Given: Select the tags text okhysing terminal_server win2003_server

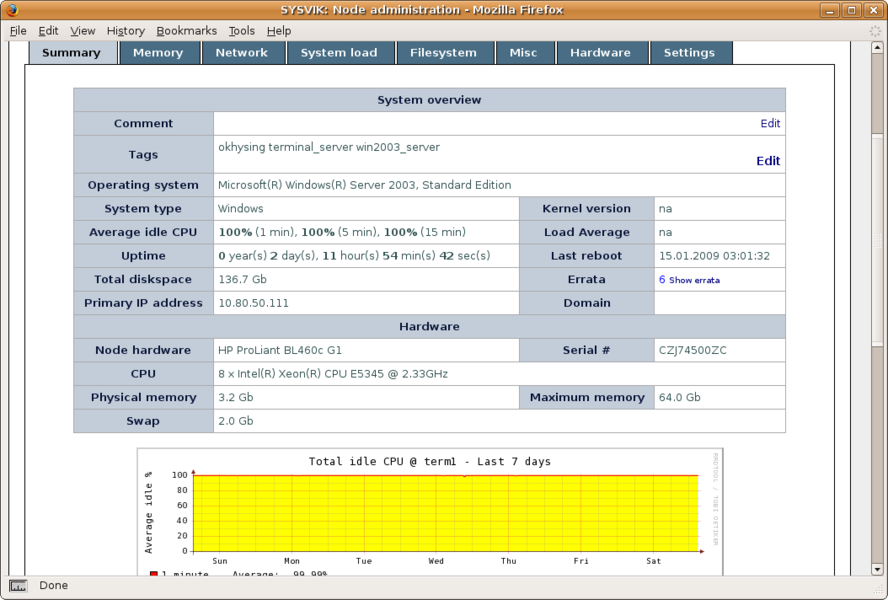Looking at the screenshot, I should [x=329, y=147].
